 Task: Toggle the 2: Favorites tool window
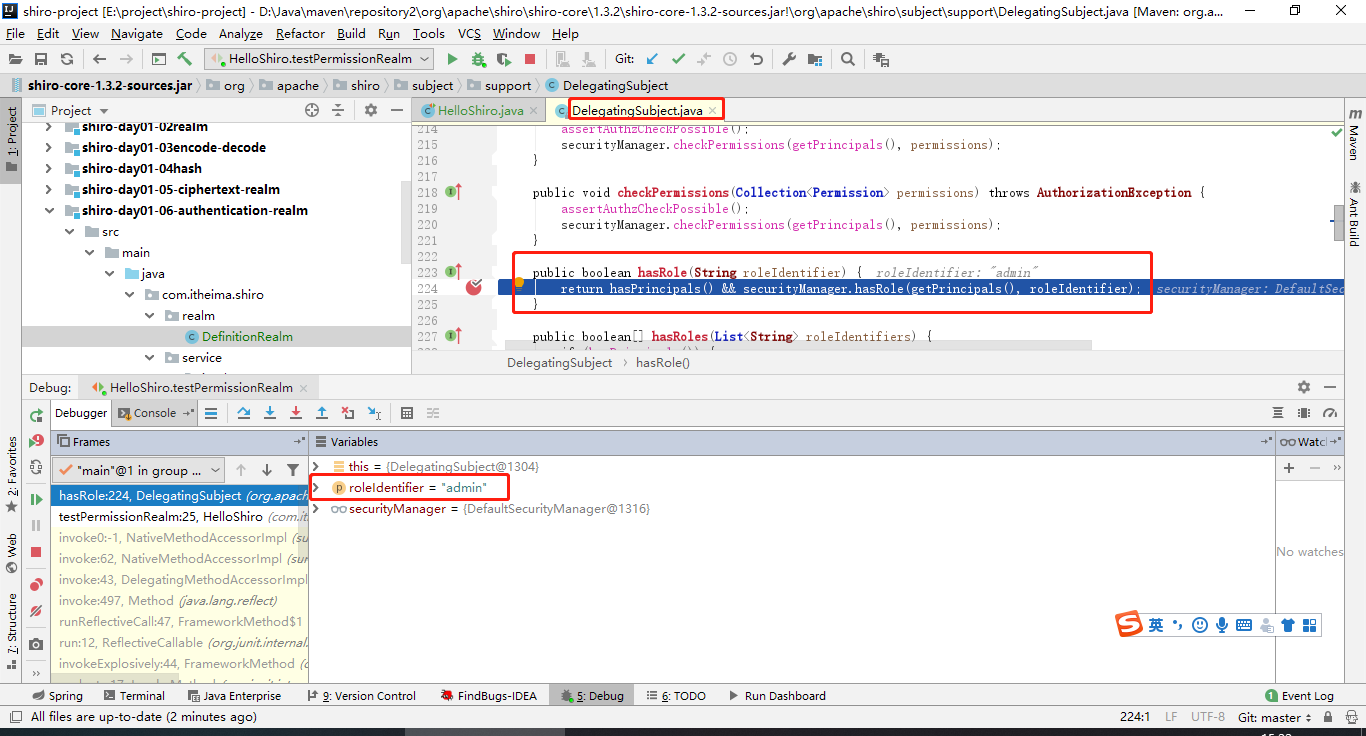(x=11, y=475)
